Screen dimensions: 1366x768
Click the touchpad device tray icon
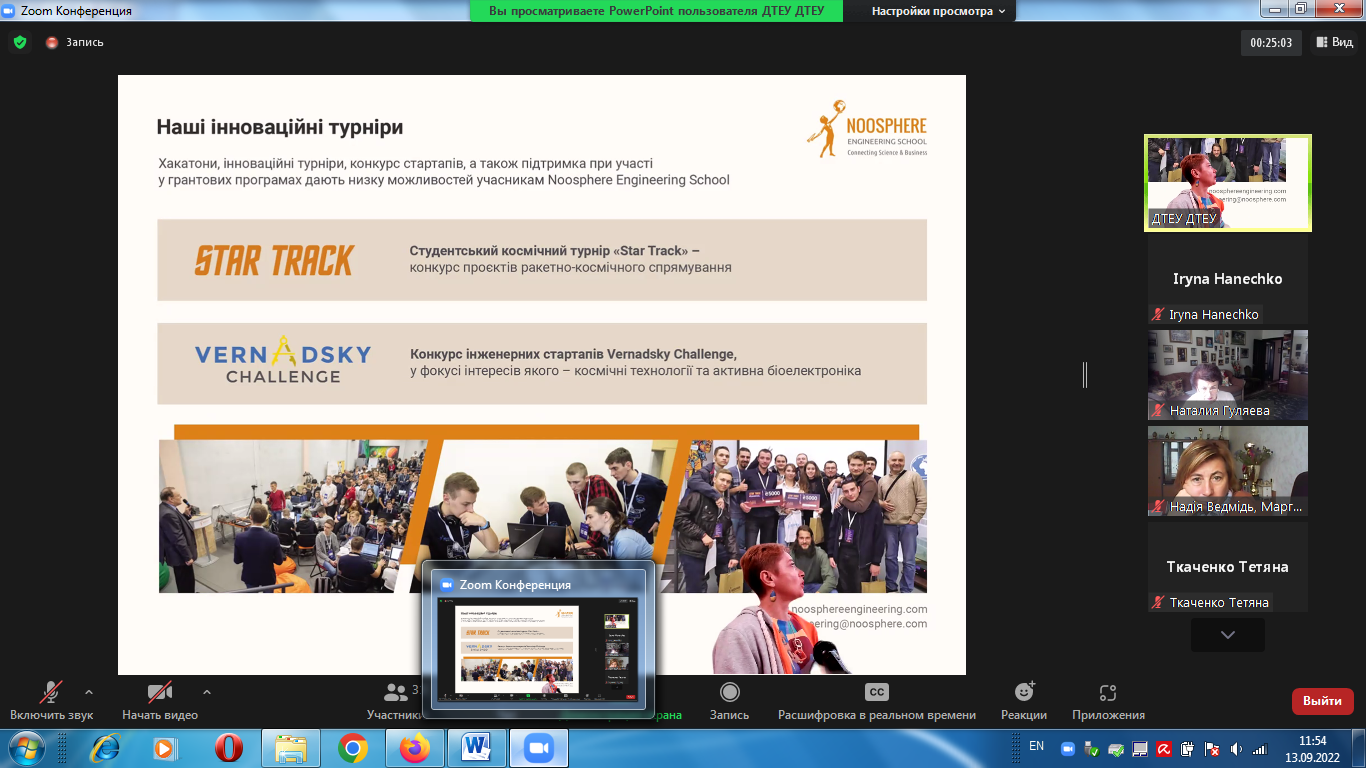point(1139,748)
